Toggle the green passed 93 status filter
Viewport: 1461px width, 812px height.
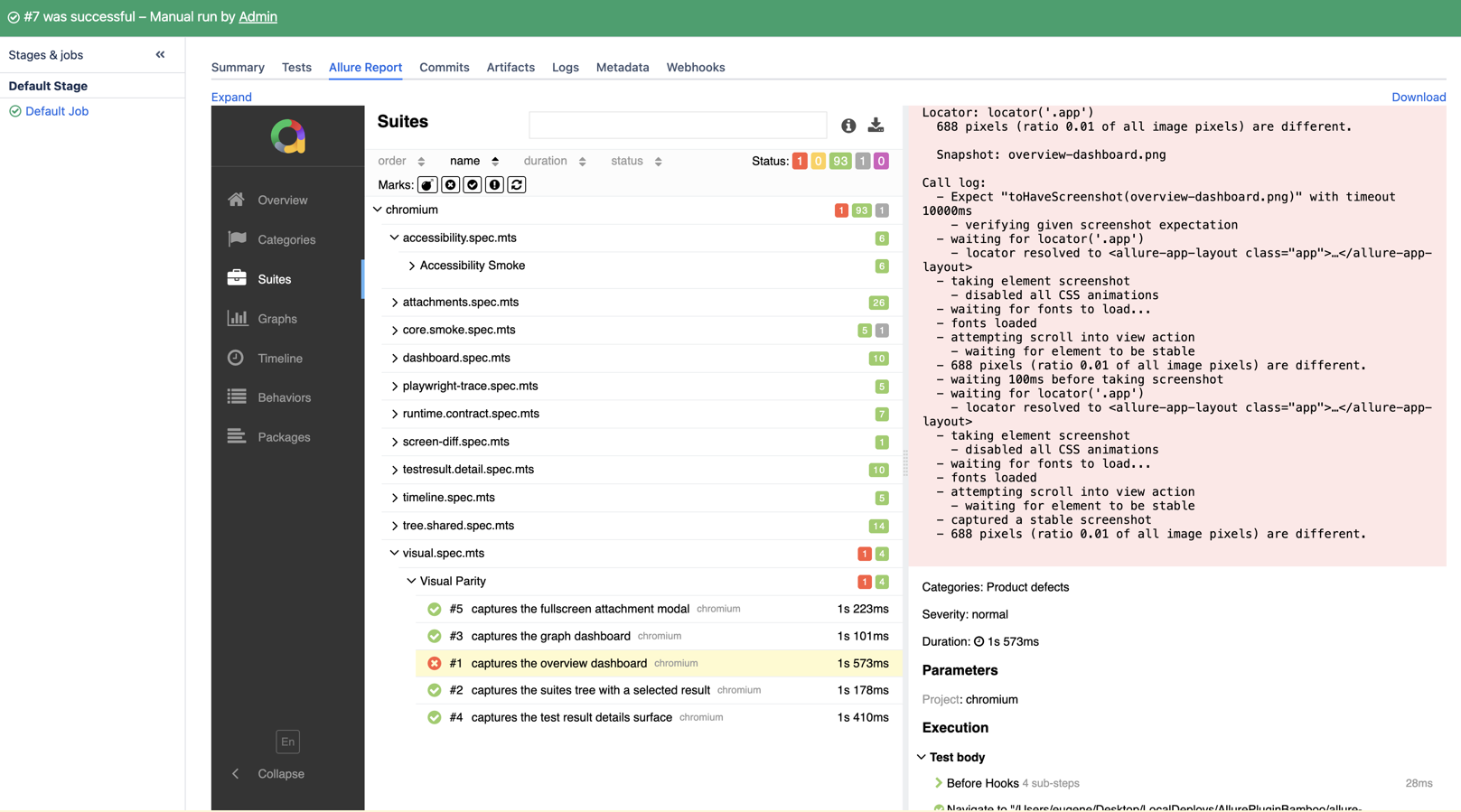840,161
